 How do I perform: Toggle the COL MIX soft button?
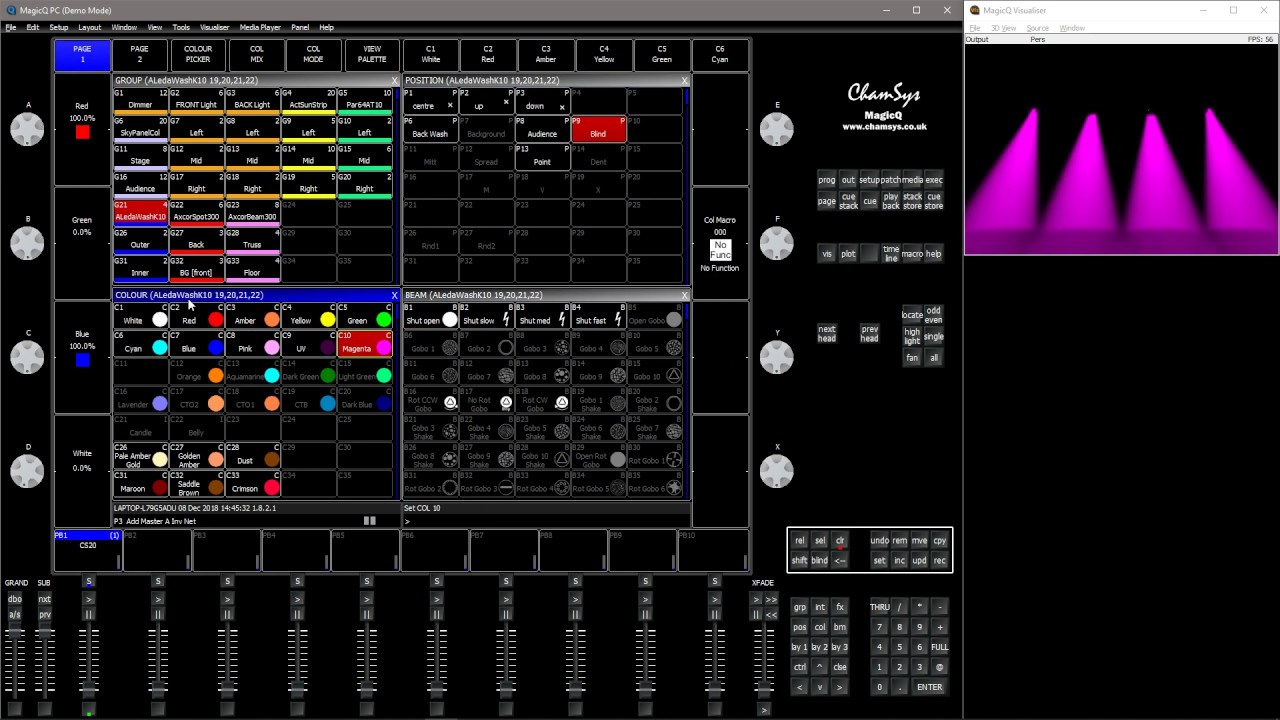256,54
